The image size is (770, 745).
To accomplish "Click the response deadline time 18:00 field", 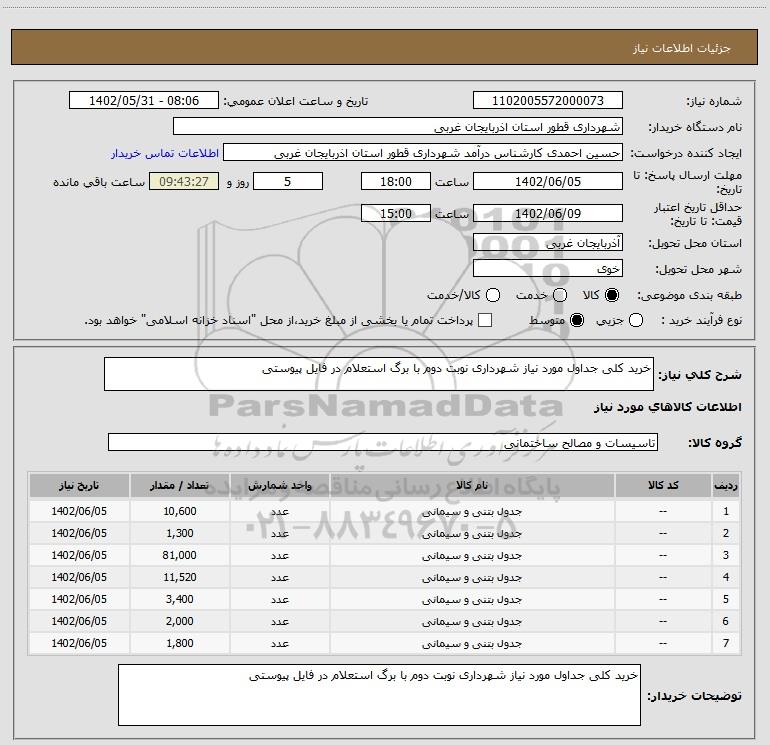I will (x=396, y=181).
